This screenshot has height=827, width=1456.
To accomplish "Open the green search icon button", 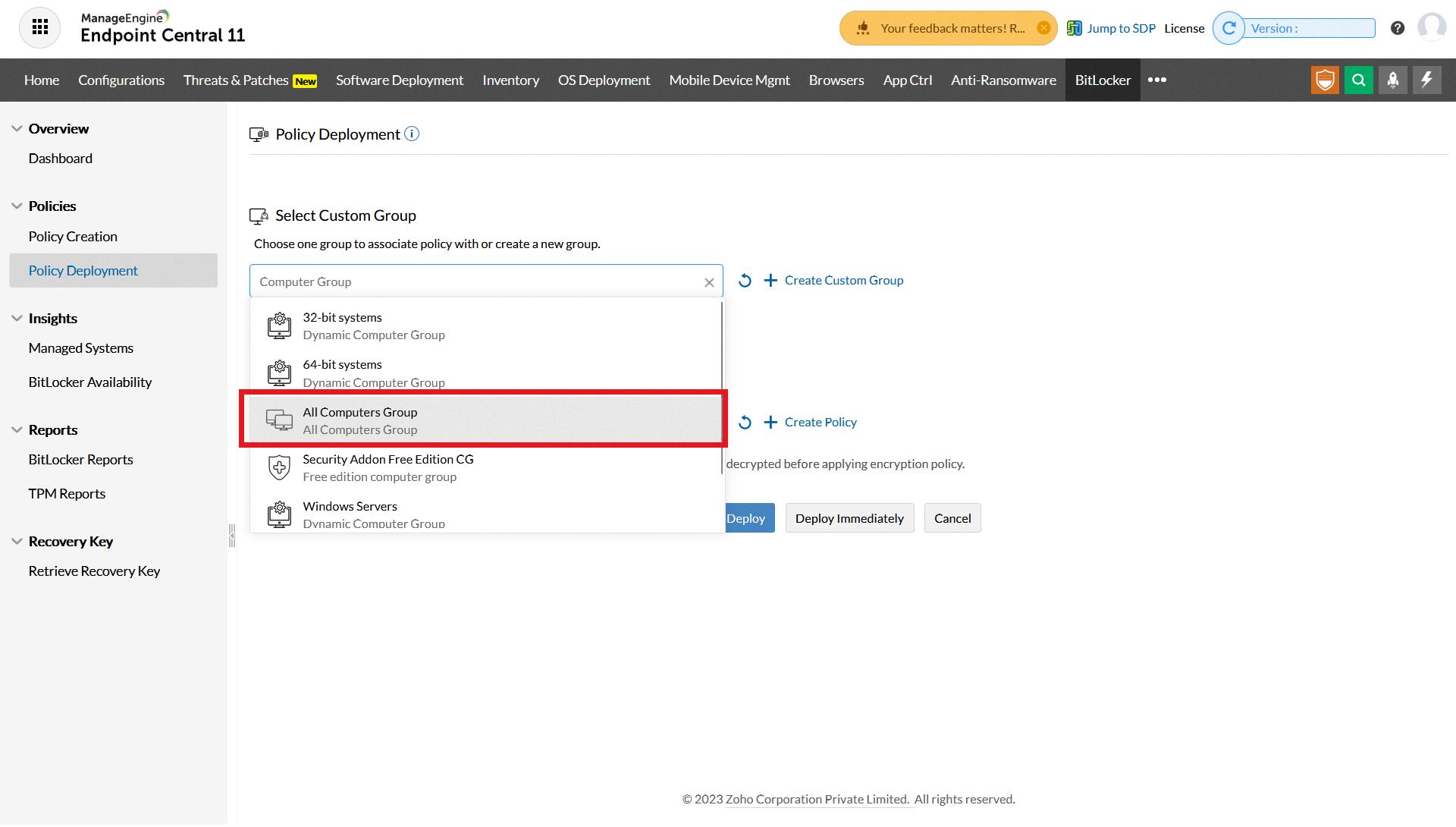I will (x=1359, y=80).
